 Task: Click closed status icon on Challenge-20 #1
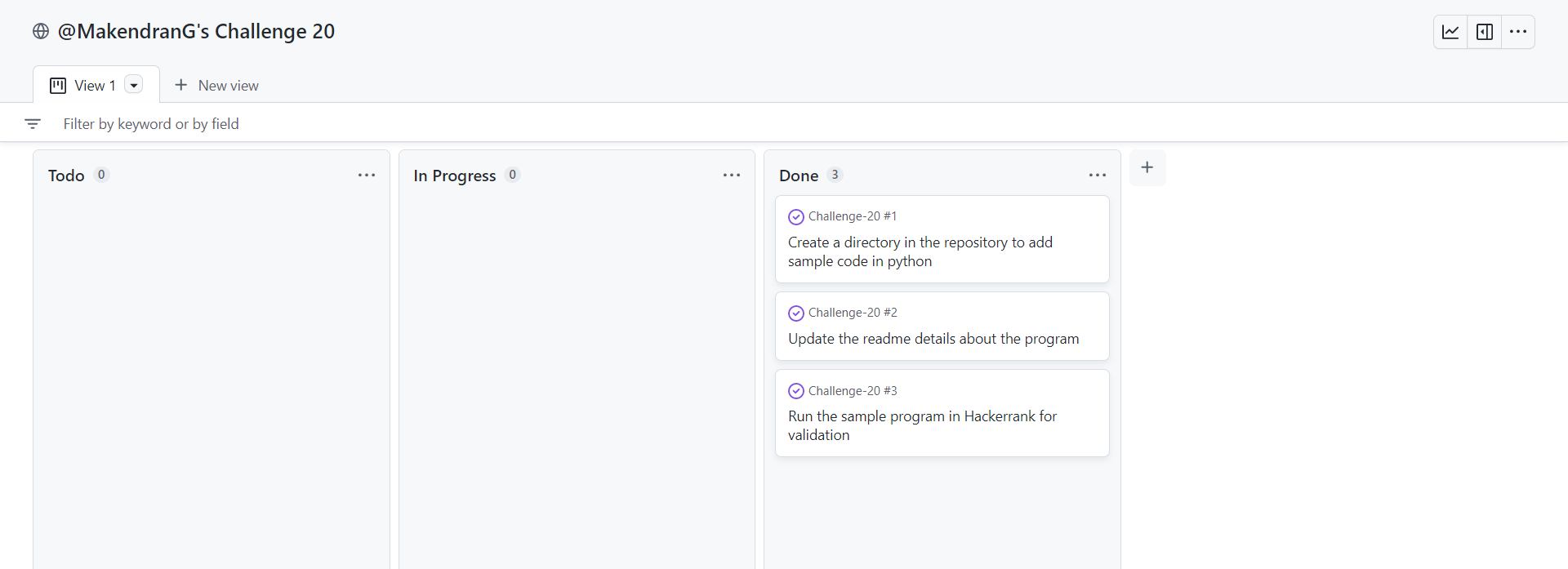coord(796,217)
